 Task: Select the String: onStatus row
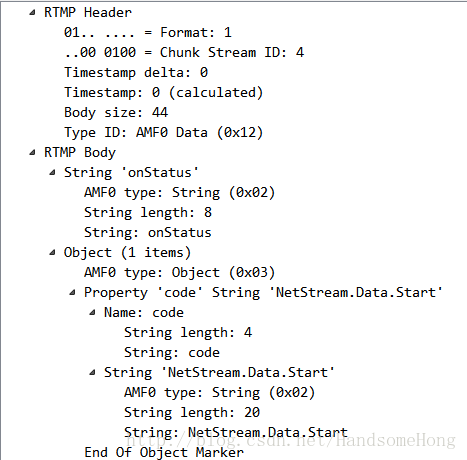(x=148, y=233)
